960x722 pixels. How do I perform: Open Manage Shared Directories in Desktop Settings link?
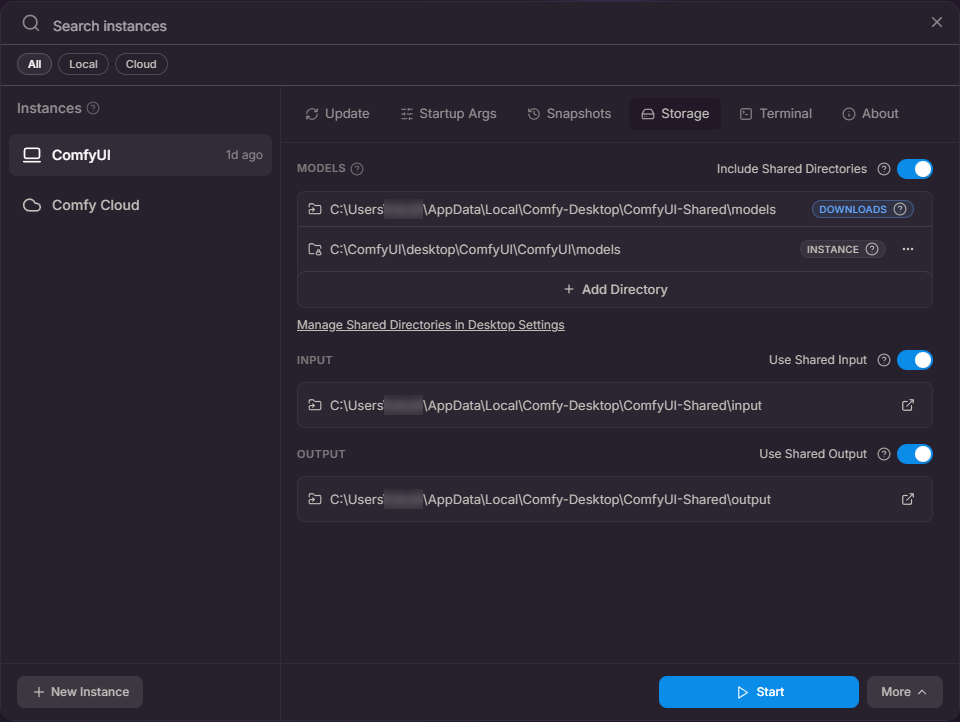click(x=430, y=325)
